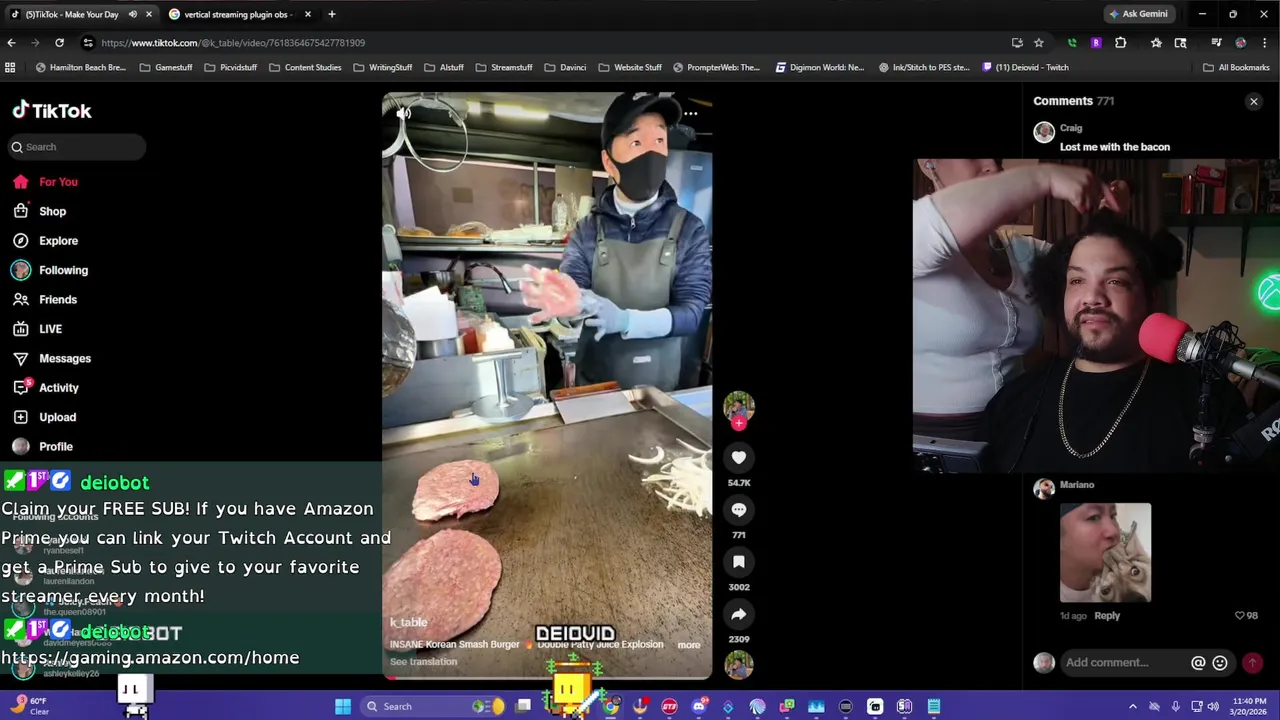Click the TikTok search field

pyautogui.click(x=78, y=147)
